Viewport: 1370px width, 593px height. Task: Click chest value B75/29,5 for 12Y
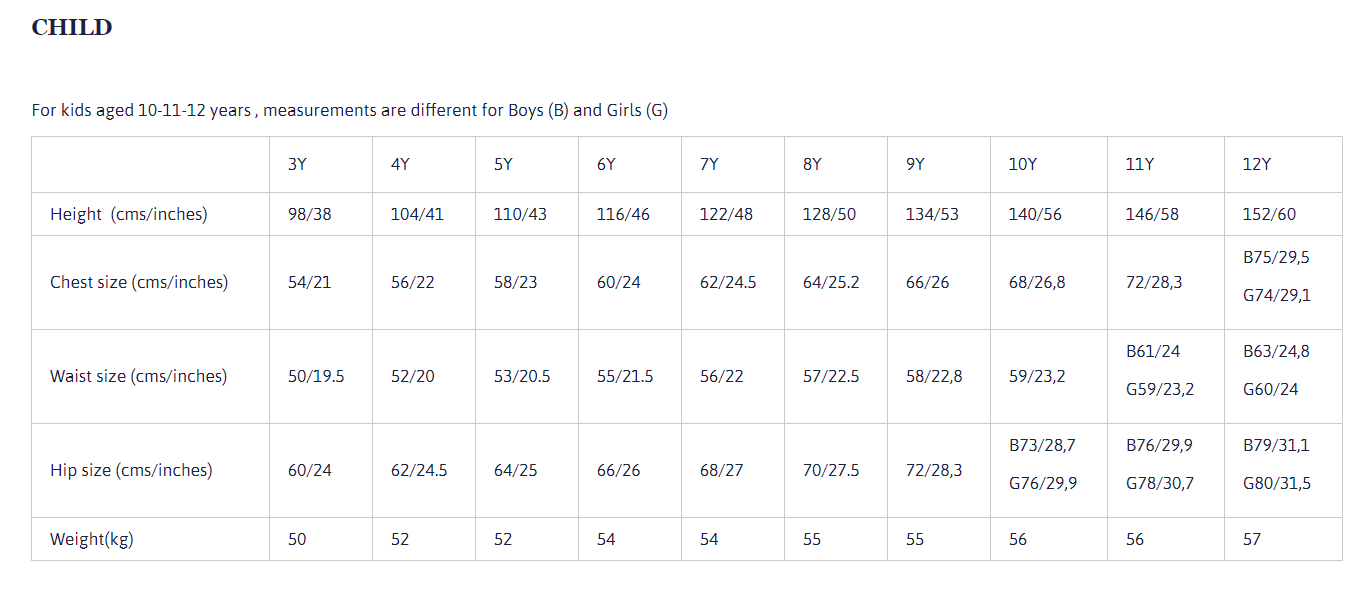(x=1276, y=257)
